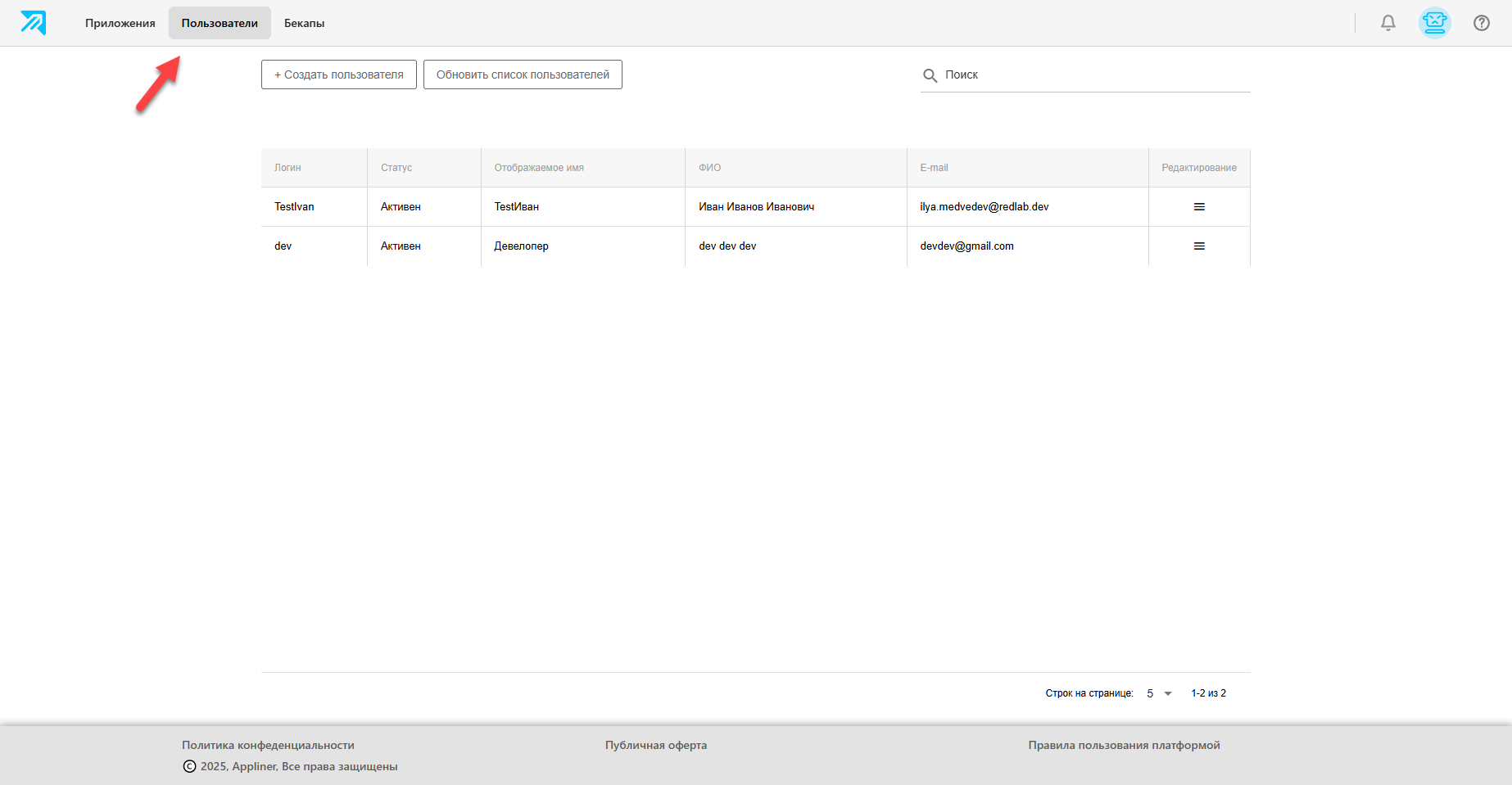Open Правила пользования платформой link
This screenshot has width=1512, height=785.
pos(1125,745)
